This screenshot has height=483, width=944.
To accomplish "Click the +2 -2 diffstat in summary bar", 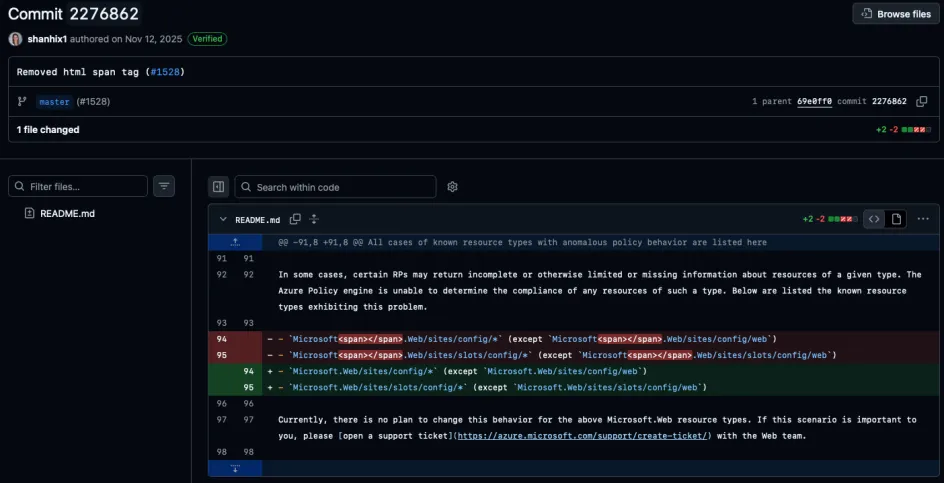I will point(903,129).
